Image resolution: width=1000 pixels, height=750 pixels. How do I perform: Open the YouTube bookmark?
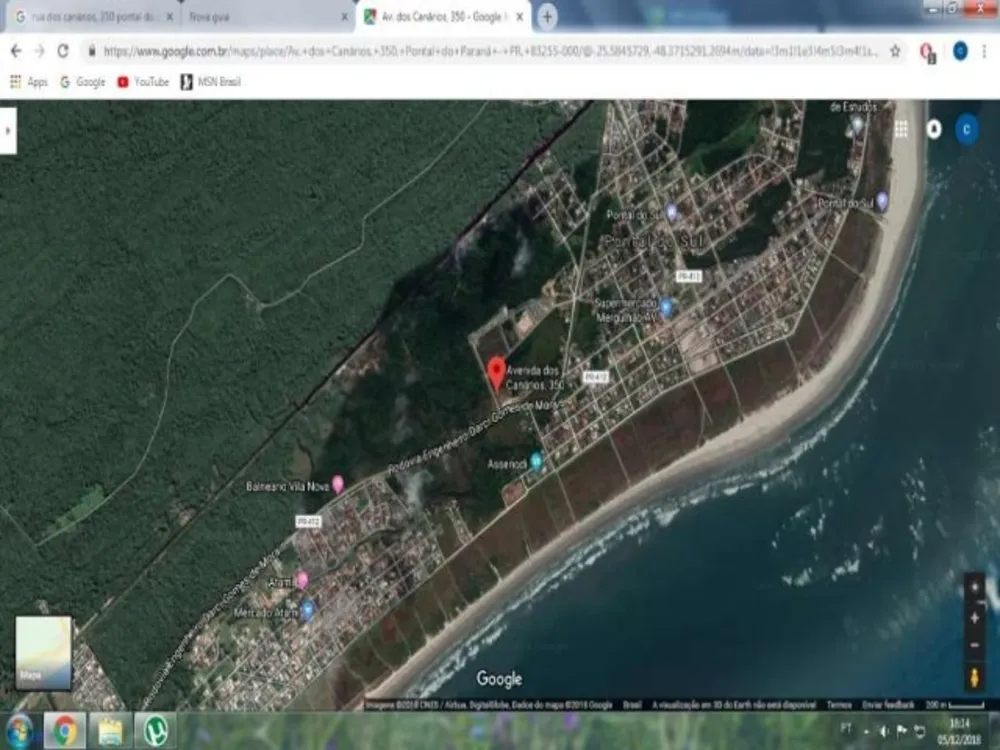click(143, 82)
